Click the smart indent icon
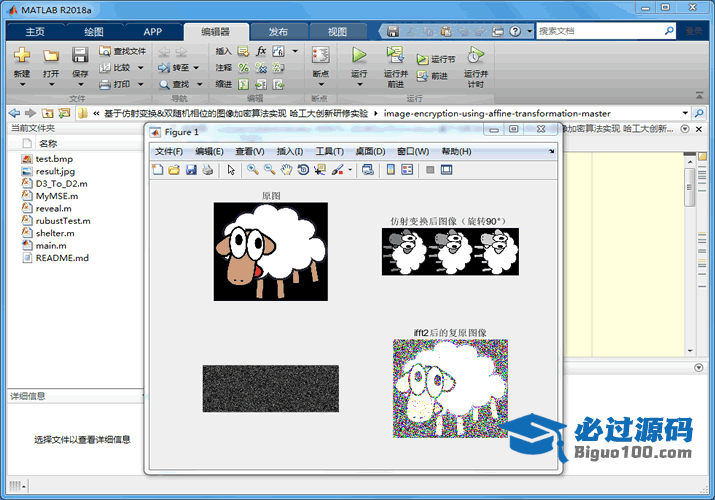The image size is (715, 500). (244, 84)
